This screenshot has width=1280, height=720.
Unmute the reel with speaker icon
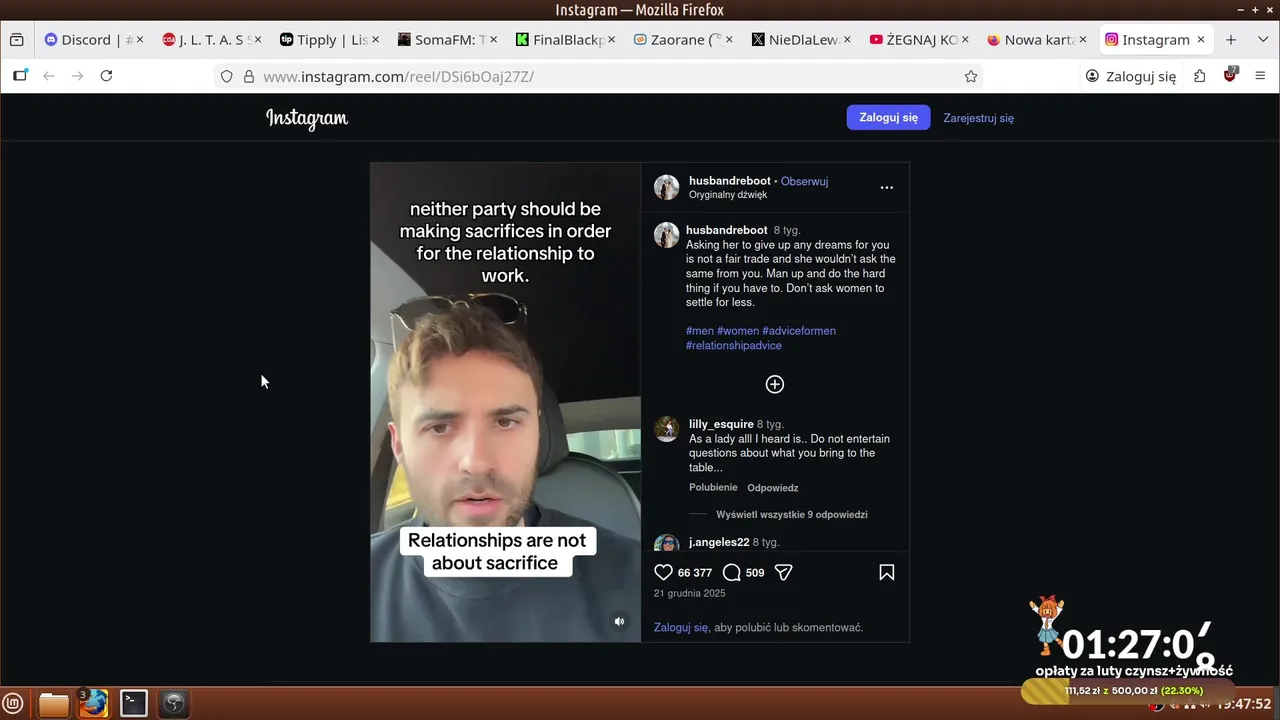pos(619,621)
